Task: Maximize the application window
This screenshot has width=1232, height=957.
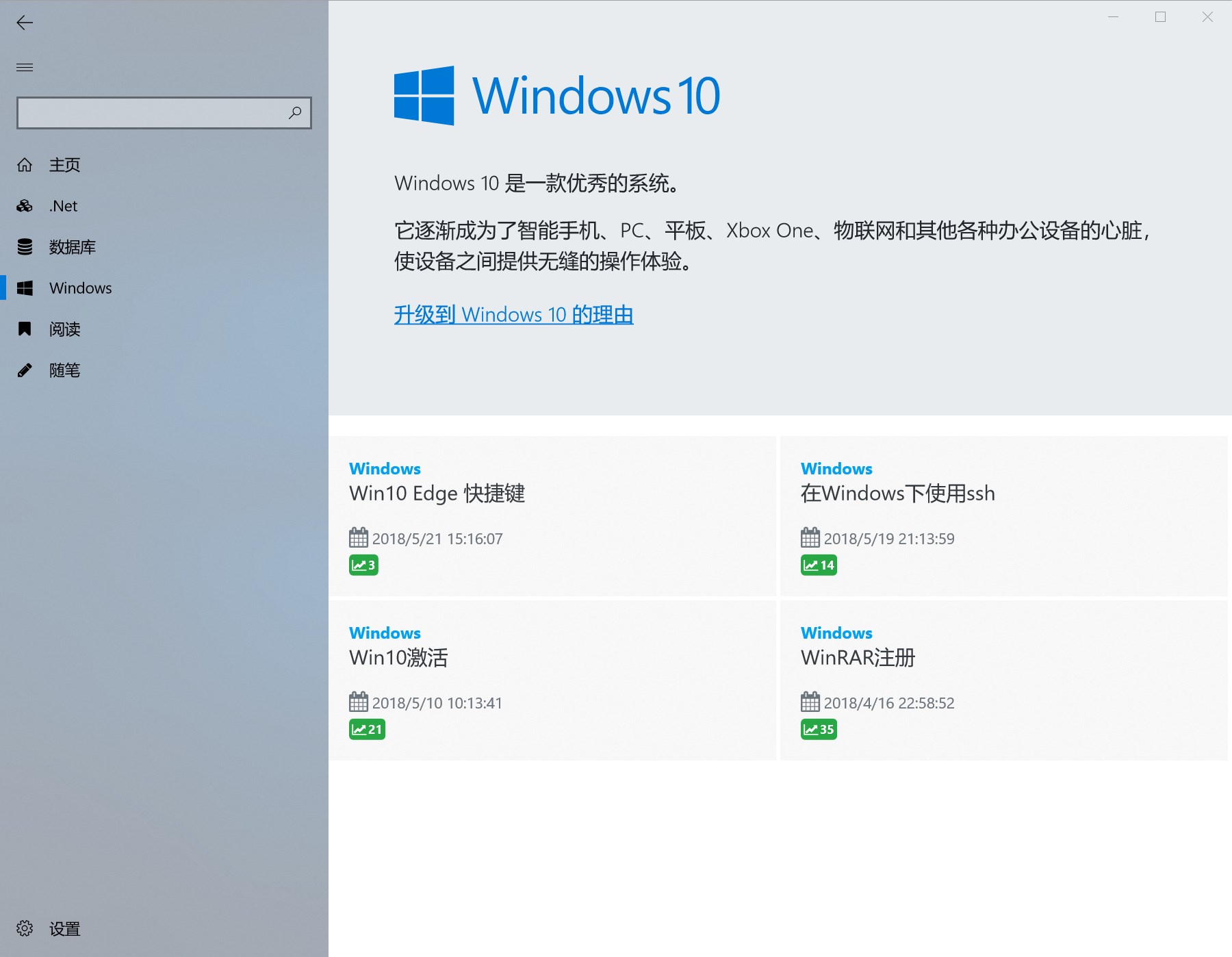Action: pyautogui.click(x=1161, y=17)
